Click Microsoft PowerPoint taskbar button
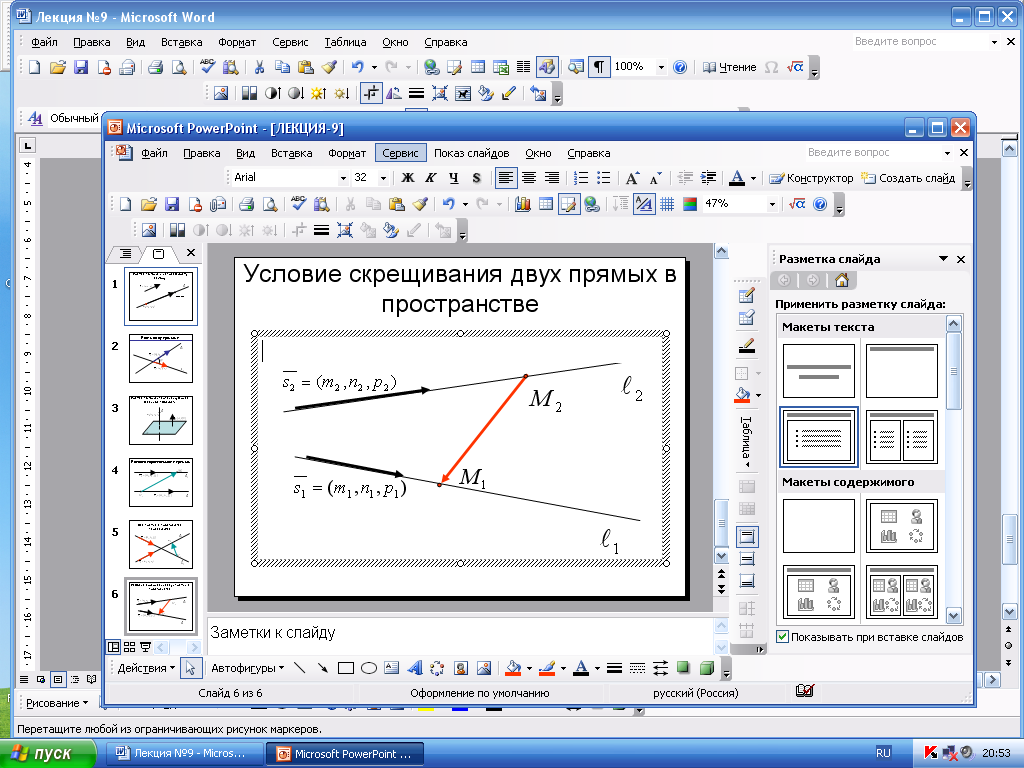 (345, 754)
